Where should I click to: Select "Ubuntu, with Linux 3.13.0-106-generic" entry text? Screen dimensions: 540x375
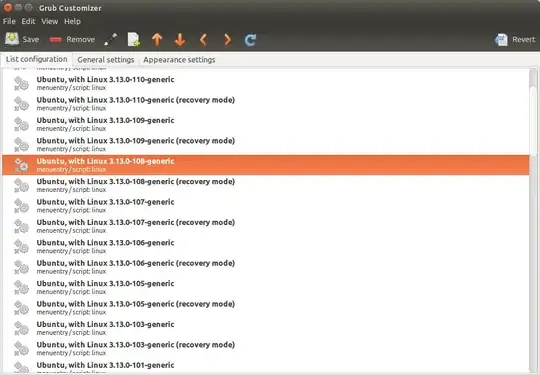click(x=105, y=242)
